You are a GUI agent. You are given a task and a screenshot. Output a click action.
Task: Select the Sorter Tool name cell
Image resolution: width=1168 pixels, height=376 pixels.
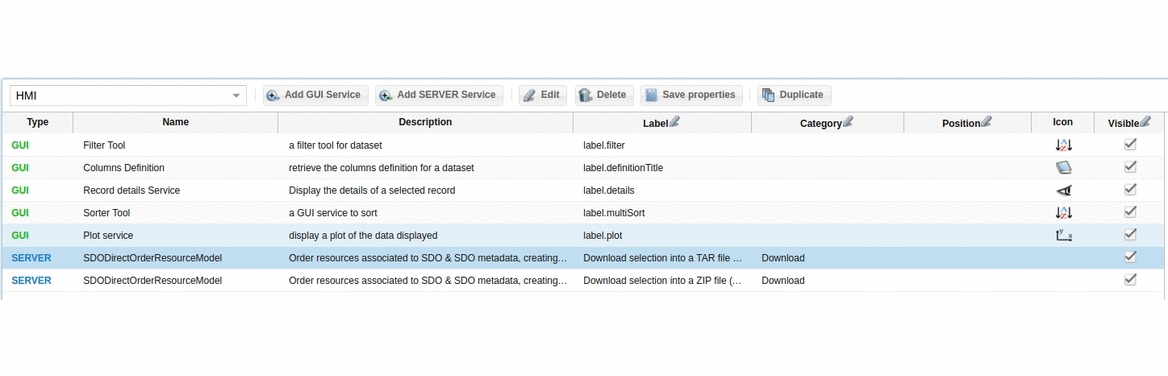107,213
